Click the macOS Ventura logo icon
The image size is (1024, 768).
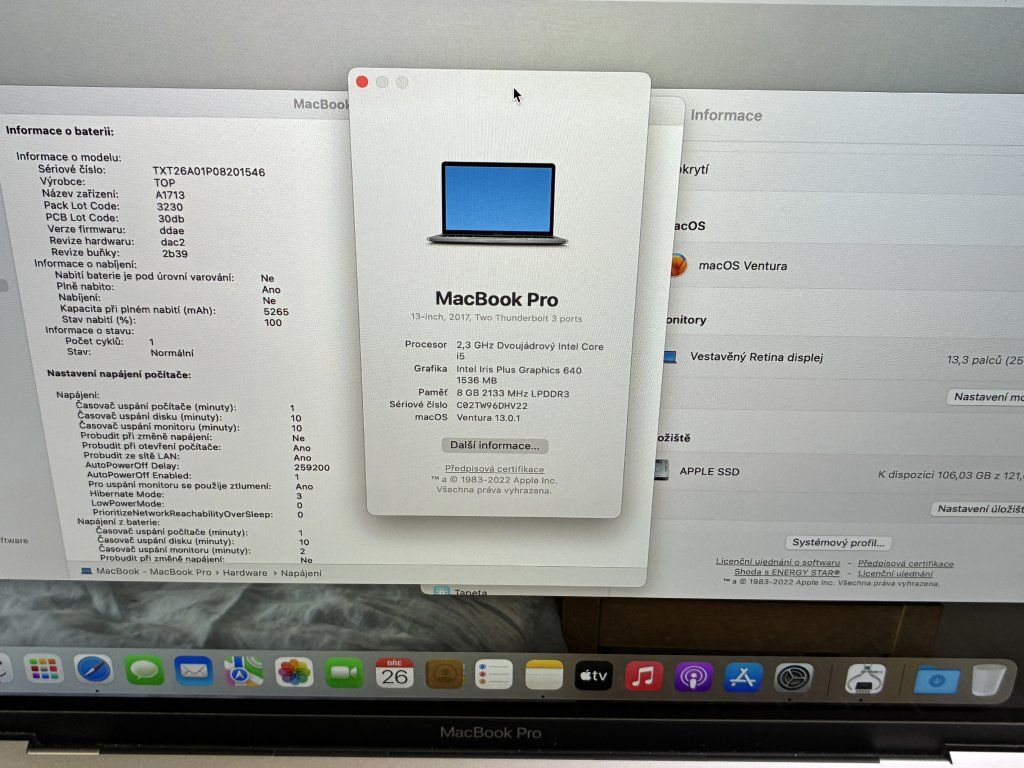[x=678, y=264]
